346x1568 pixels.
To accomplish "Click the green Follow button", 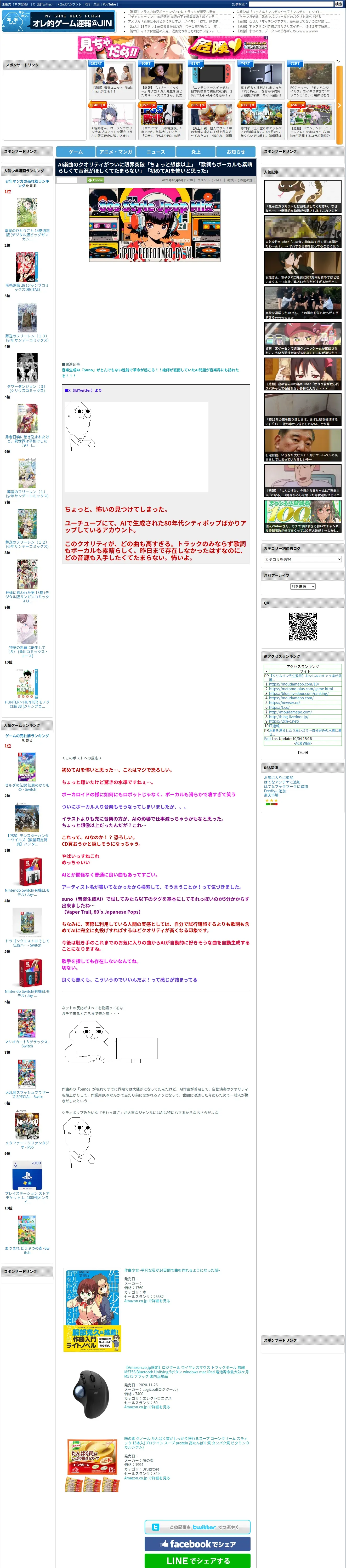I will point(95,180).
